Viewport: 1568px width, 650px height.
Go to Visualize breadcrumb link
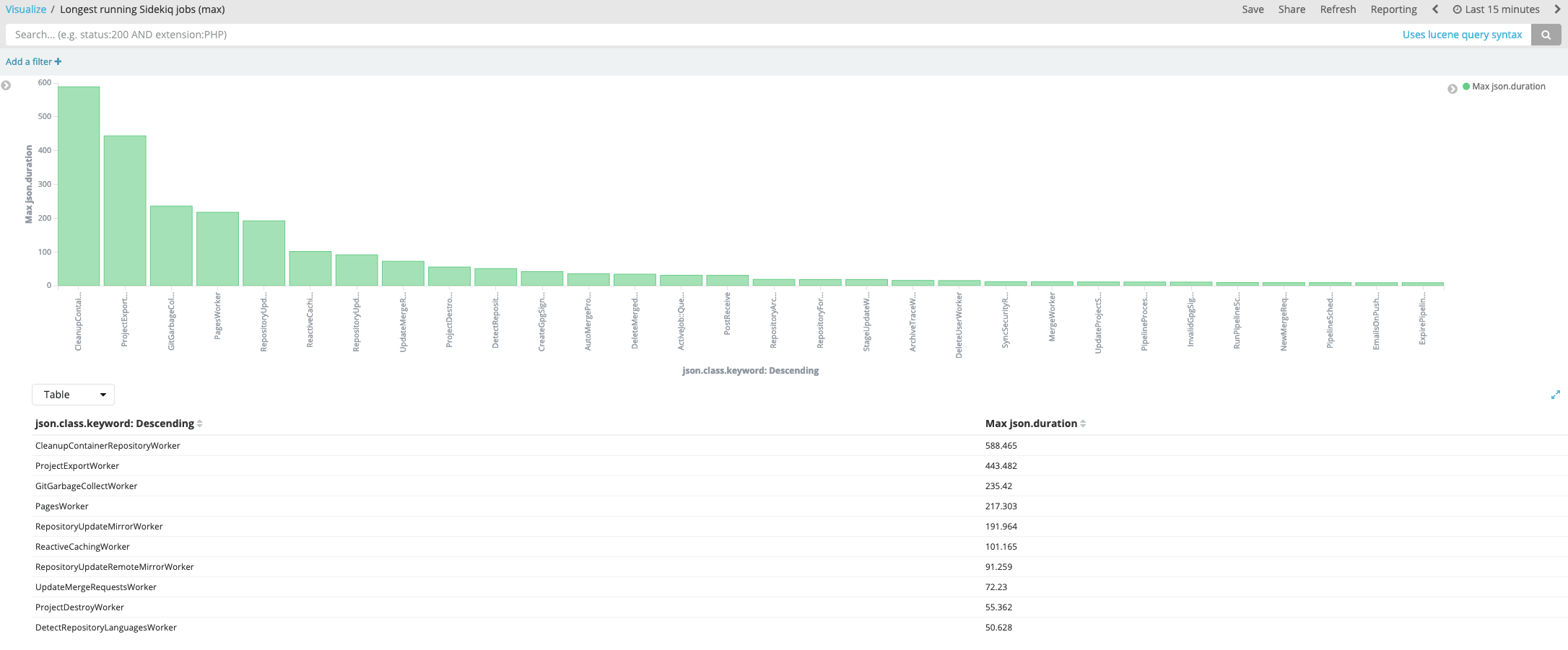coord(26,9)
